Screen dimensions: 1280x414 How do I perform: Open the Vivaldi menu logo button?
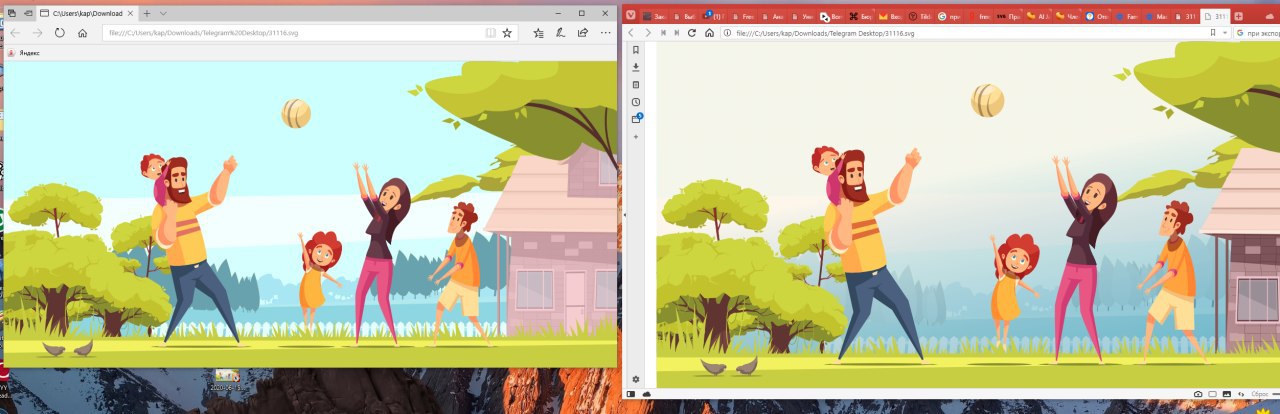pyautogui.click(x=629, y=16)
